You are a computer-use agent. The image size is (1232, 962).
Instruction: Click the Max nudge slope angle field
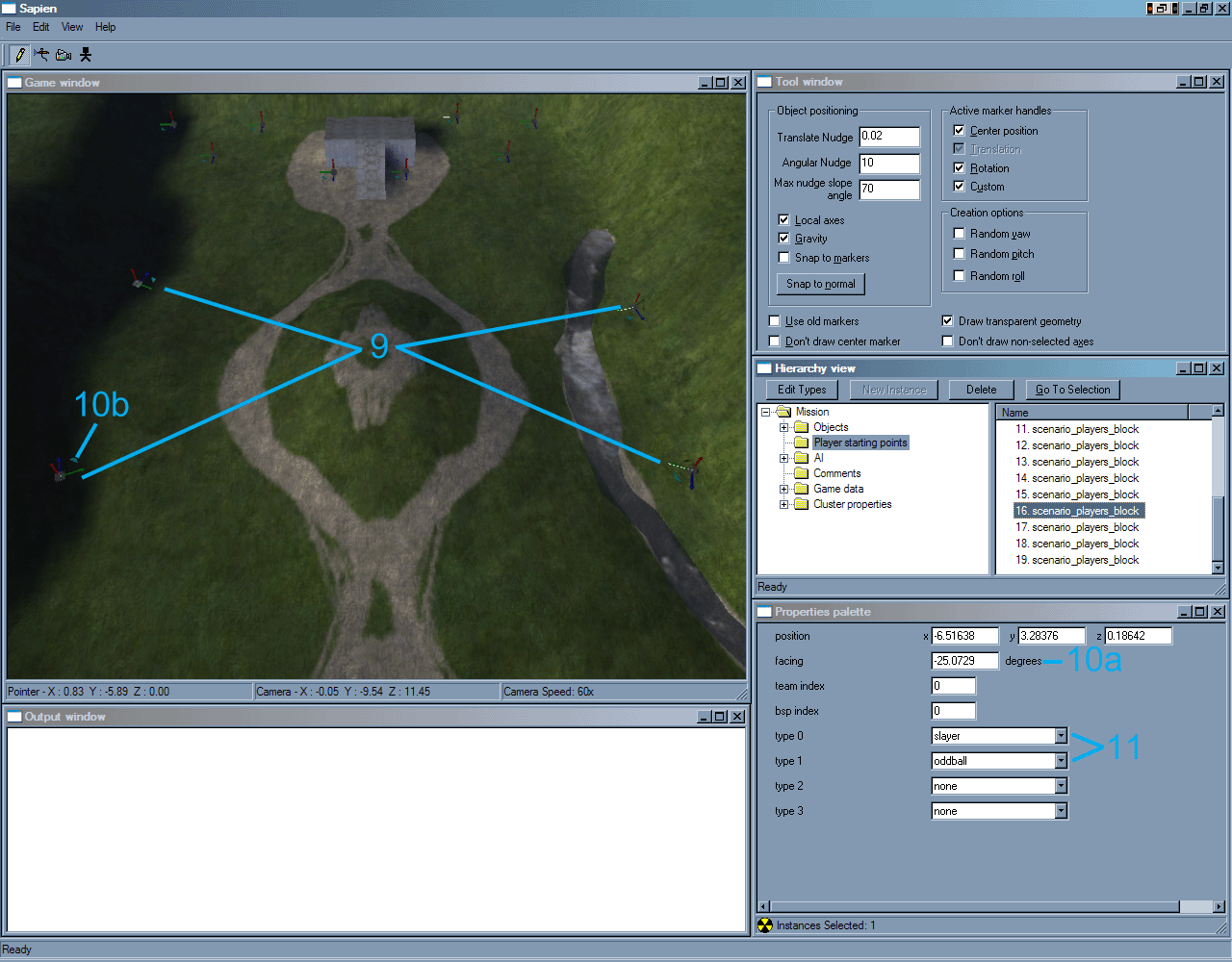pyautogui.click(x=889, y=190)
